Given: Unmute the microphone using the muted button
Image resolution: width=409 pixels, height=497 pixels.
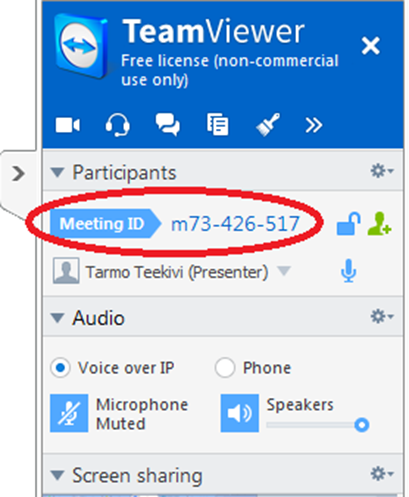Looking at the screenshot, I should [69, 413].
